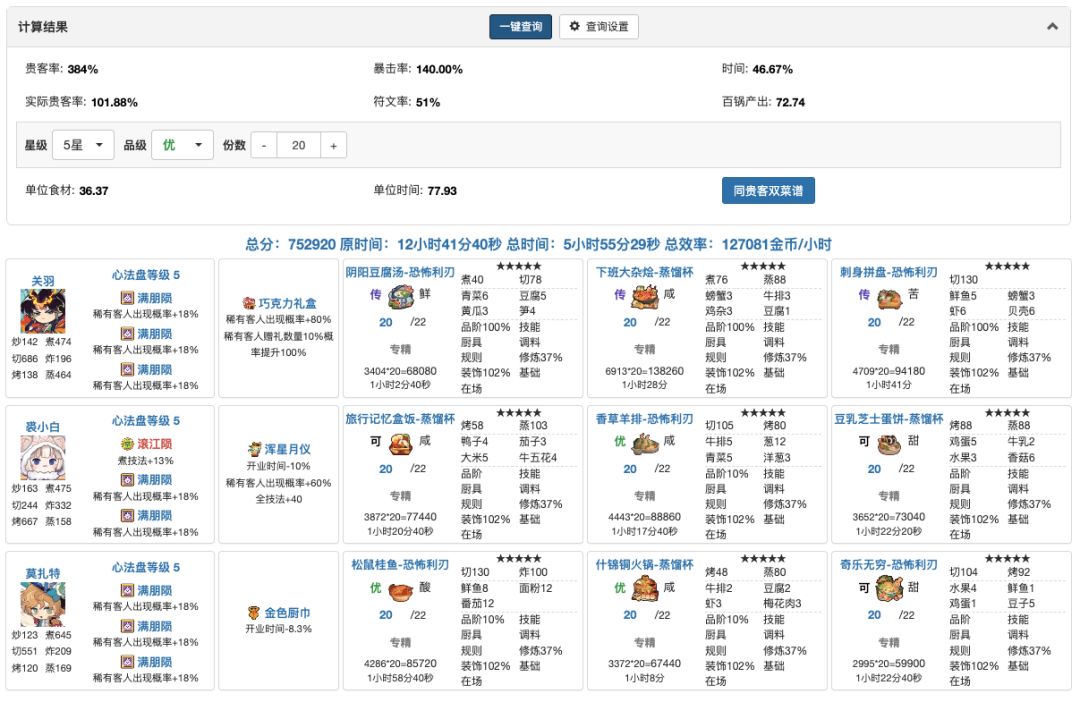
Task: Open the 星级 5星 dropdown
Action: pos(83,145)
